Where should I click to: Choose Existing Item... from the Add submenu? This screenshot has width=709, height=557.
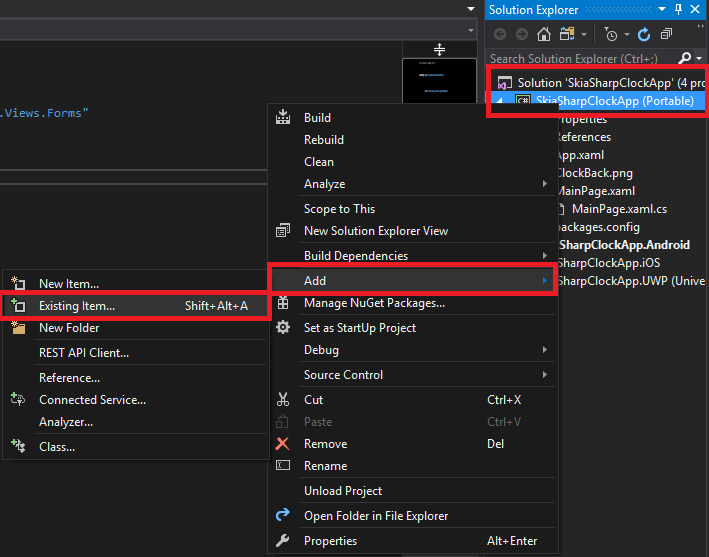(77, 306)
